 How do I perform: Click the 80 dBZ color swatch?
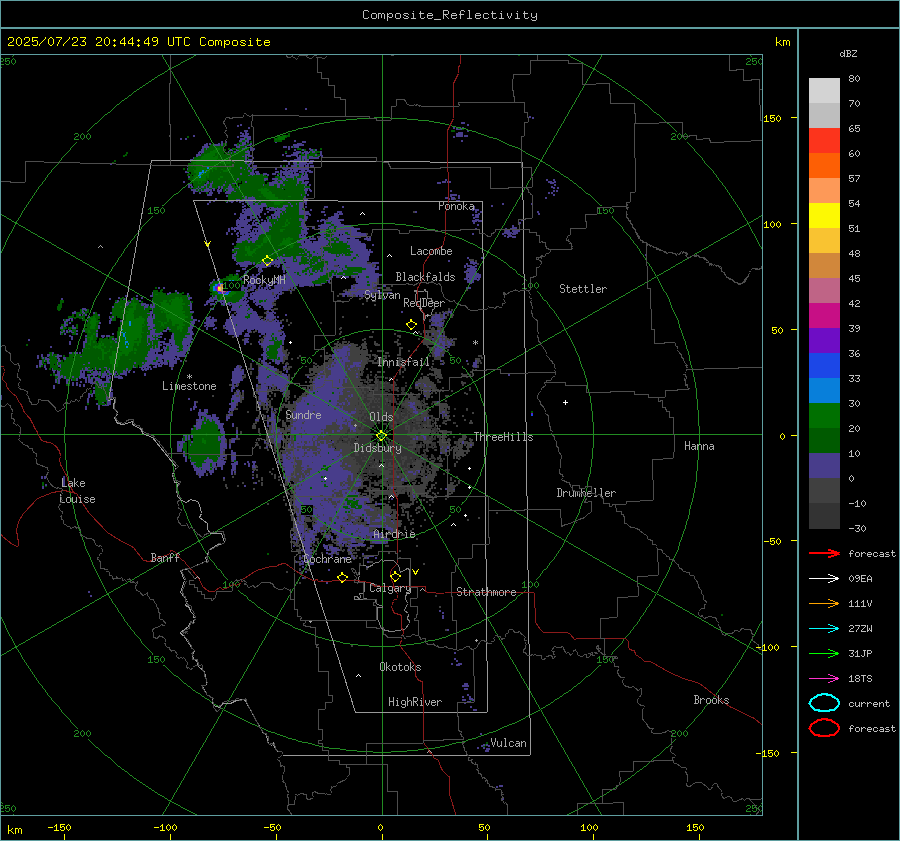point(824,90)
